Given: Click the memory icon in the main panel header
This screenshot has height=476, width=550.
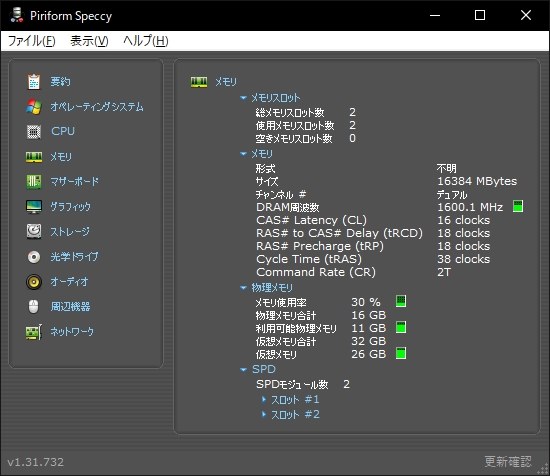Looking at the screenshot, I should (199, 82).
